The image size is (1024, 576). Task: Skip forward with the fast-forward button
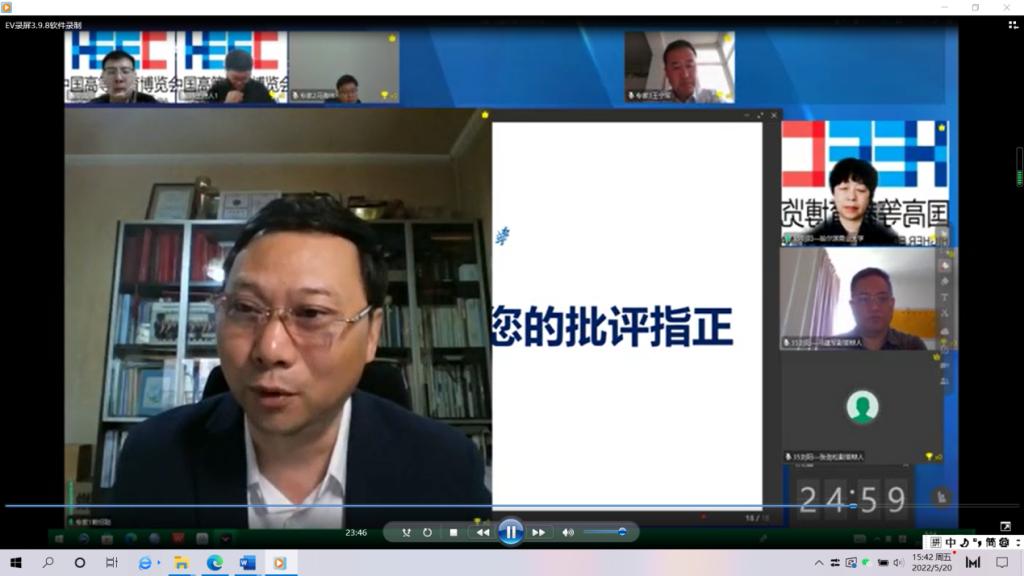point(538,533)
